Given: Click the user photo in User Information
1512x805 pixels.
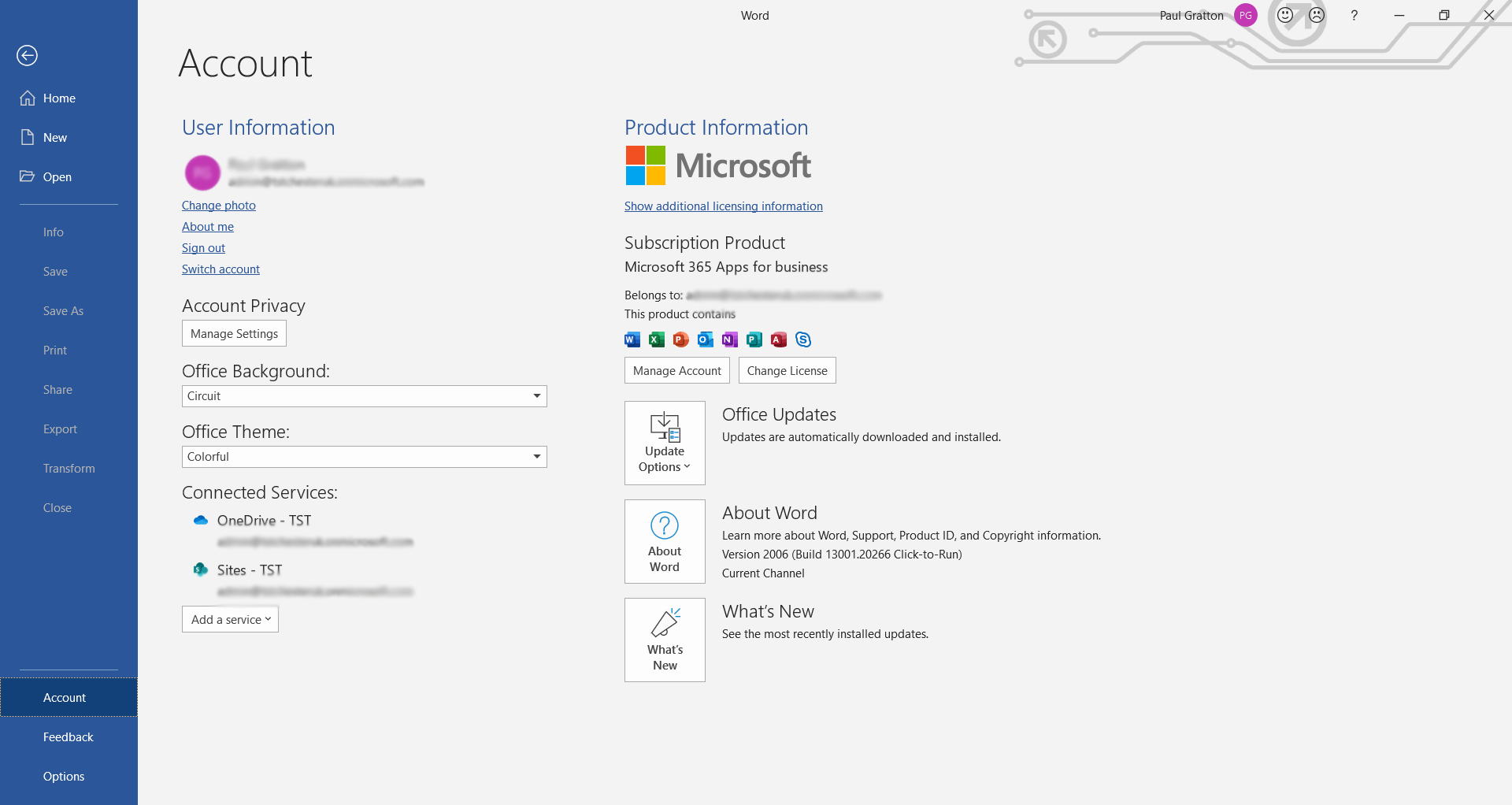Looking at the screenshot, I should pyautogui.click(x=202, y=172).
